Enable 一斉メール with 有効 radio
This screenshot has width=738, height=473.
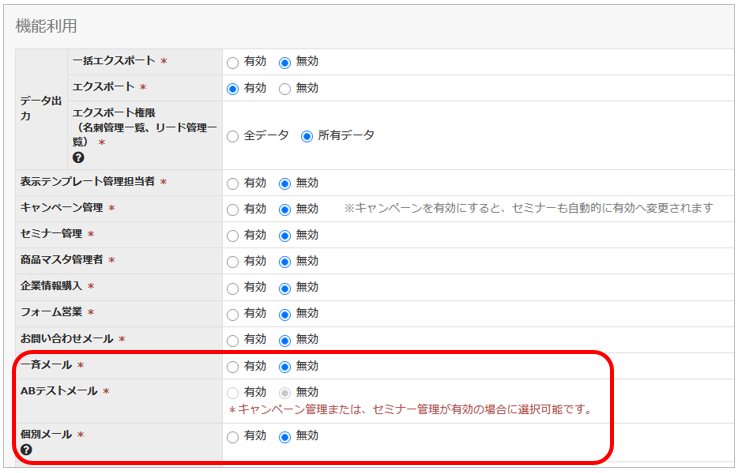(x=233, y=366)
